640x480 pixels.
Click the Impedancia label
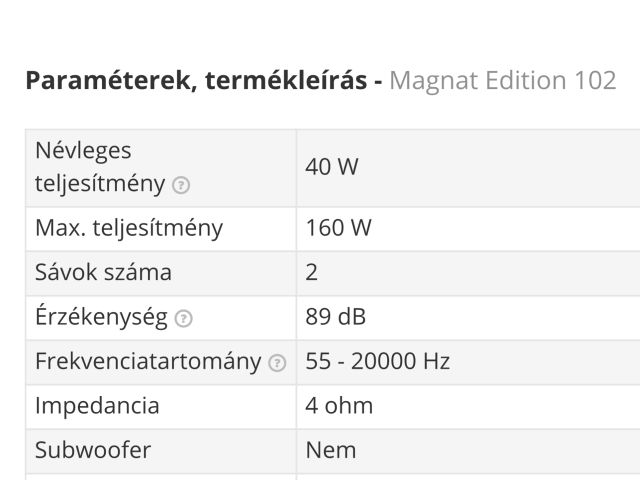[x=97, y=406]
